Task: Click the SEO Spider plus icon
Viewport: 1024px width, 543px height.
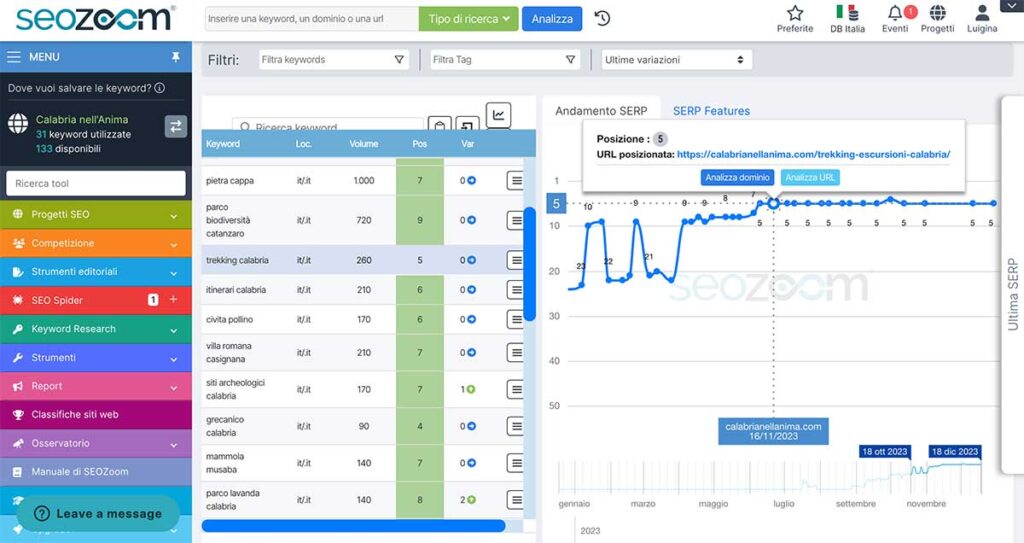Action: [x=174, y=299]
